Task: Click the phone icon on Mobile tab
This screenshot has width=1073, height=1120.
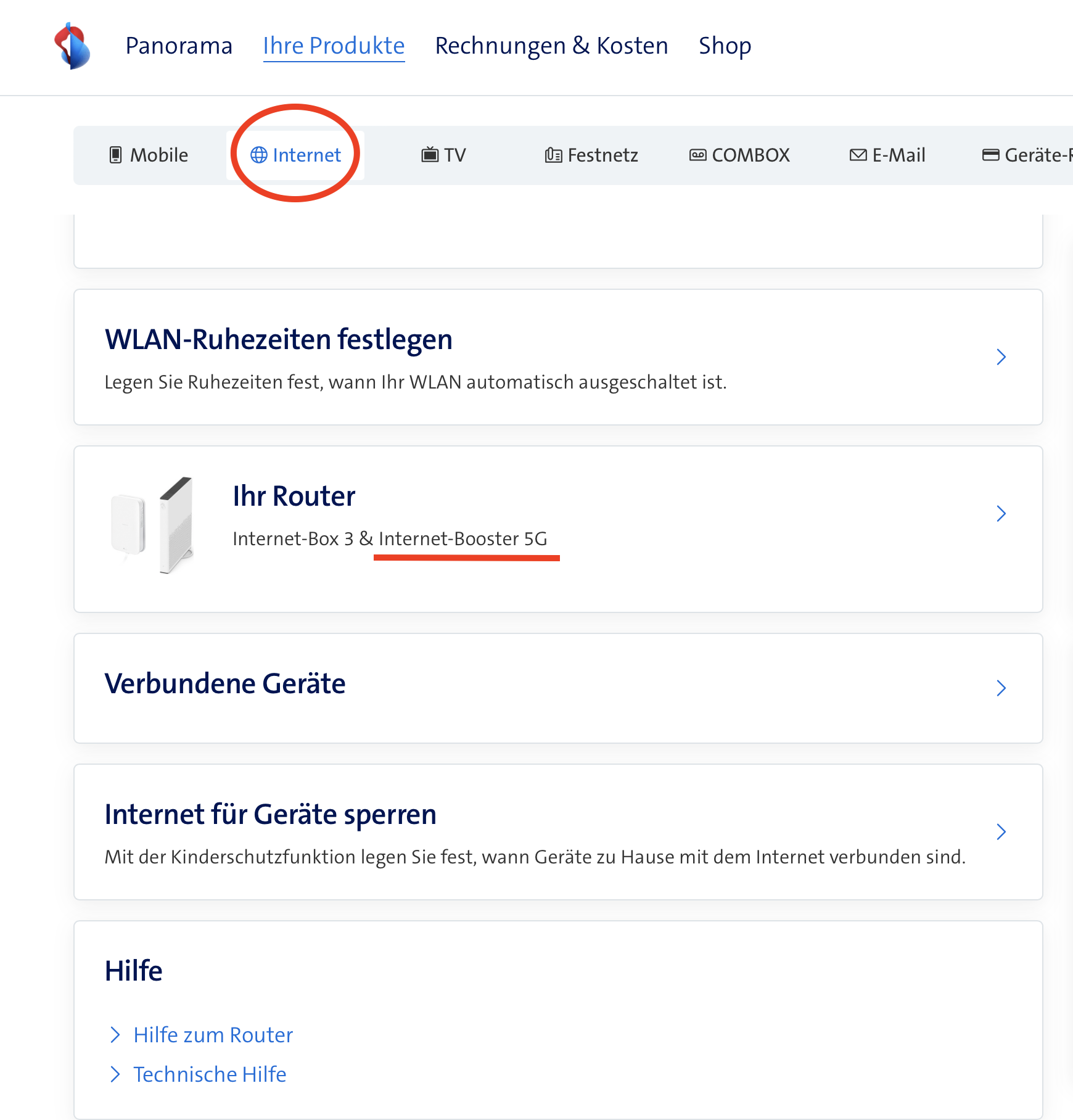Action: click(115, 155)
